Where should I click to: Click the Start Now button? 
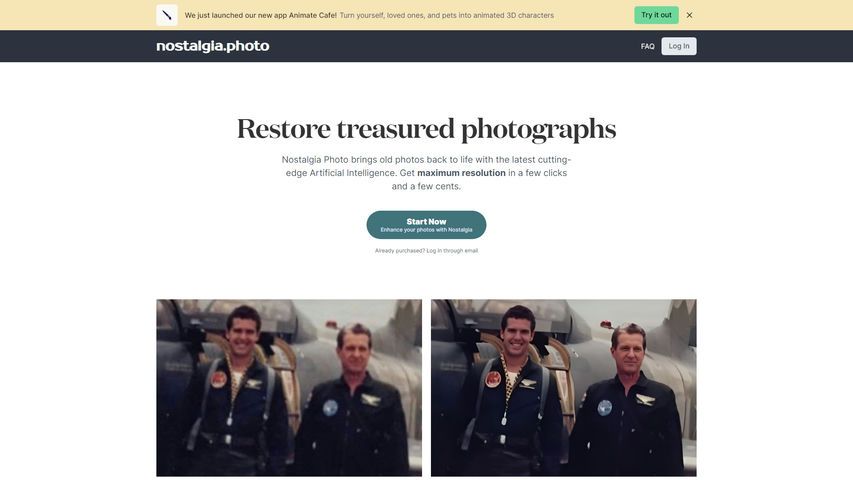426,225
